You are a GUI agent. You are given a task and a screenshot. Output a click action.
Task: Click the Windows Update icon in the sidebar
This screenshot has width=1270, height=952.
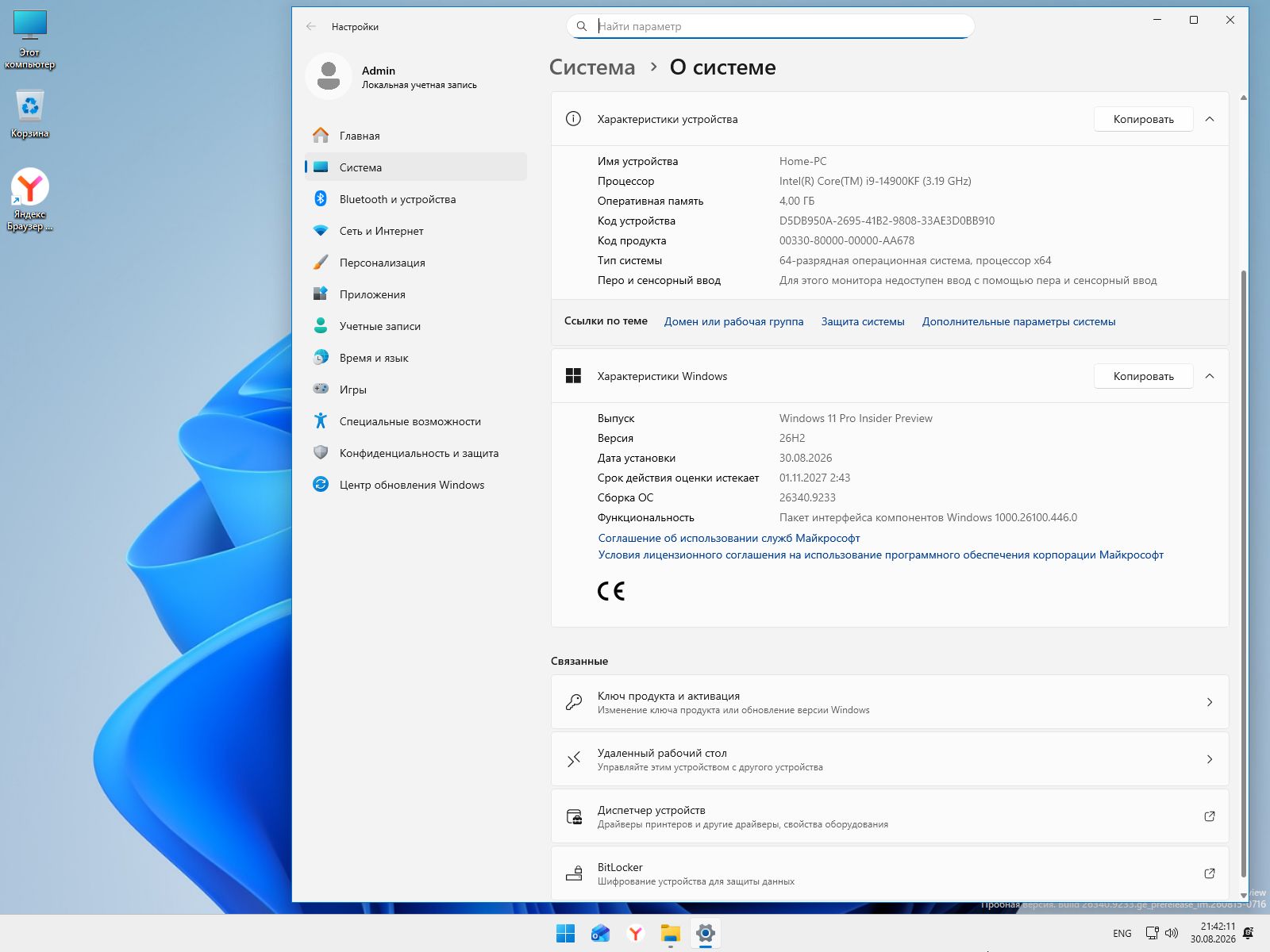321,485
